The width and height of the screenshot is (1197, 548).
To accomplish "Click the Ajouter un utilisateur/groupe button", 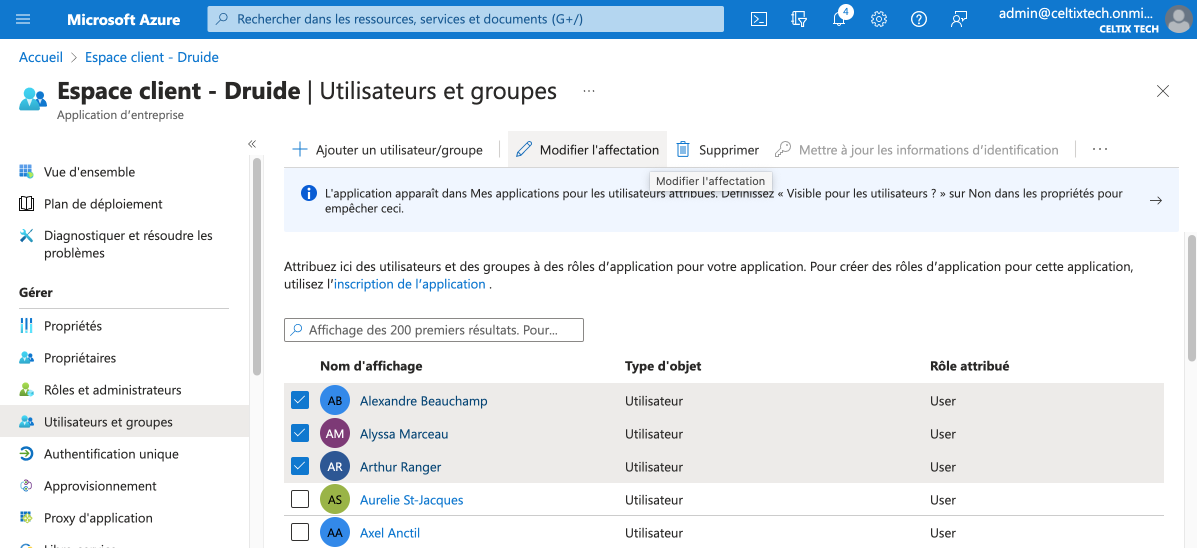I will click(388, 150).
